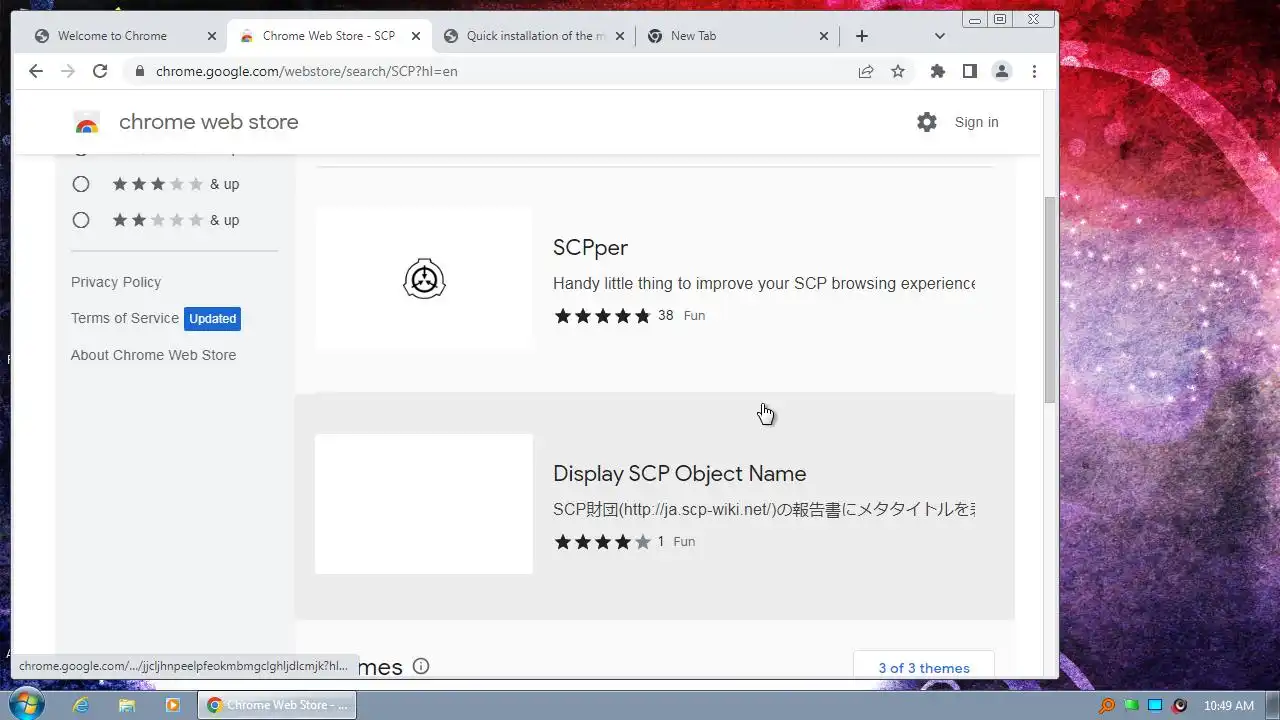Show info icon next to Themes heading

click(421, 666)
